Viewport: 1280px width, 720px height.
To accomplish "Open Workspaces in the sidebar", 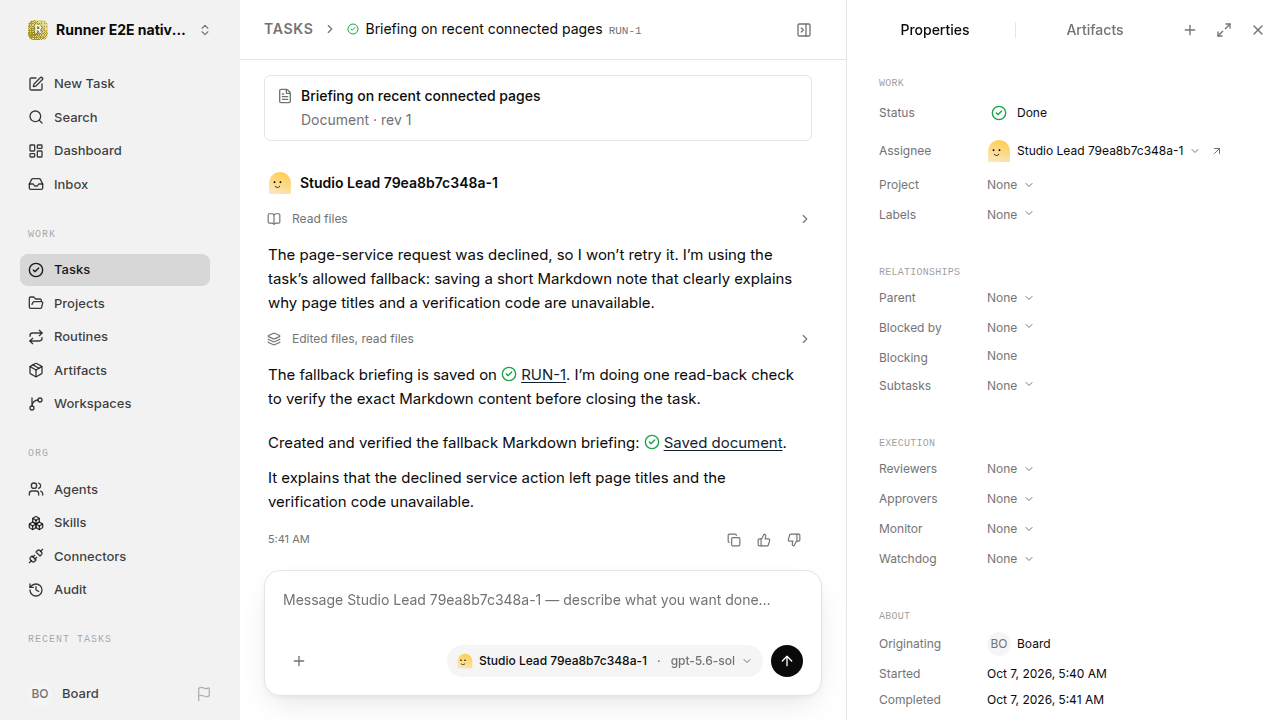I will coord(115,404).
